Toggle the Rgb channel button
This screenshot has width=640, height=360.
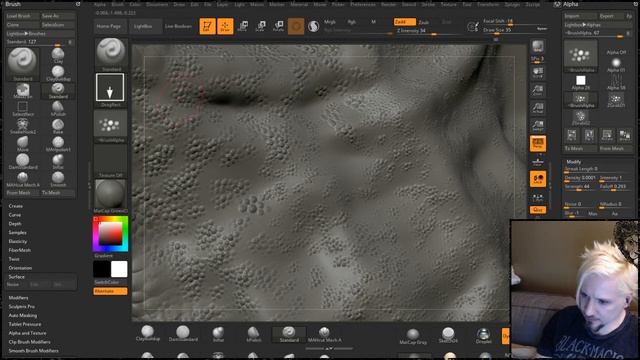351,22
